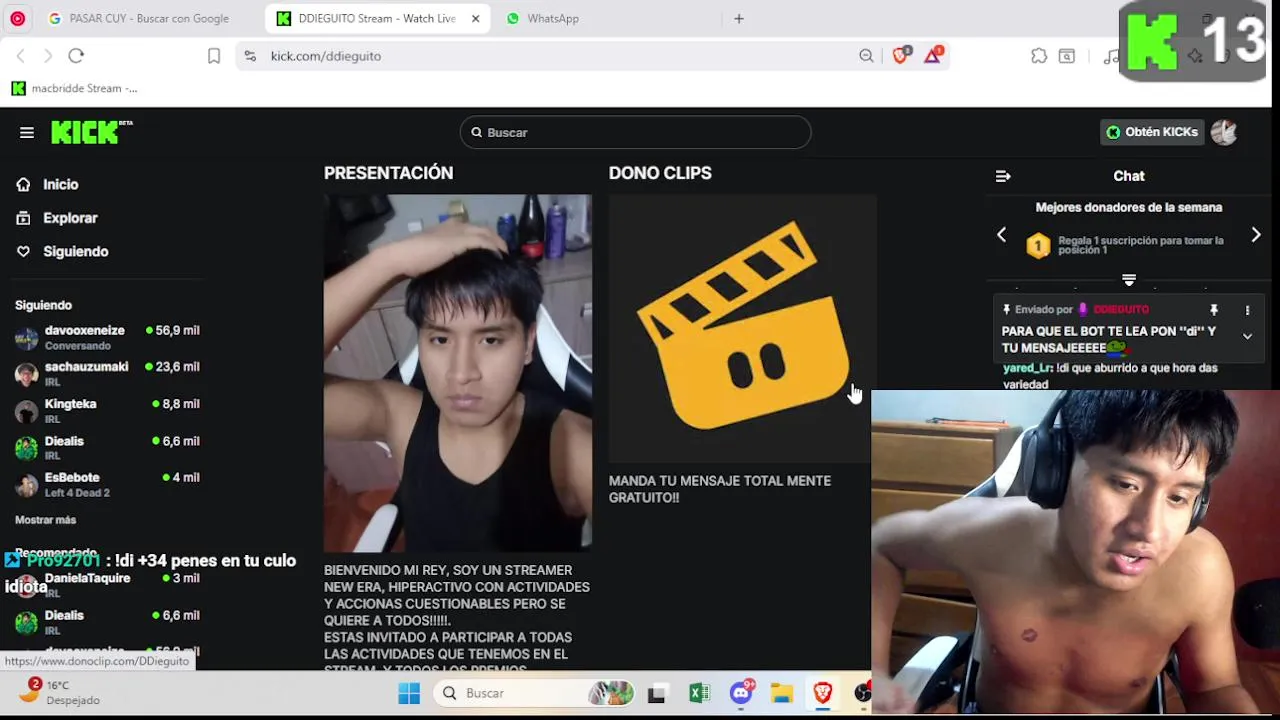Unpin the pinned chat message
Image resolution: width=1280 pixels, height=720 pixels.
click(x=1214, y=310)
